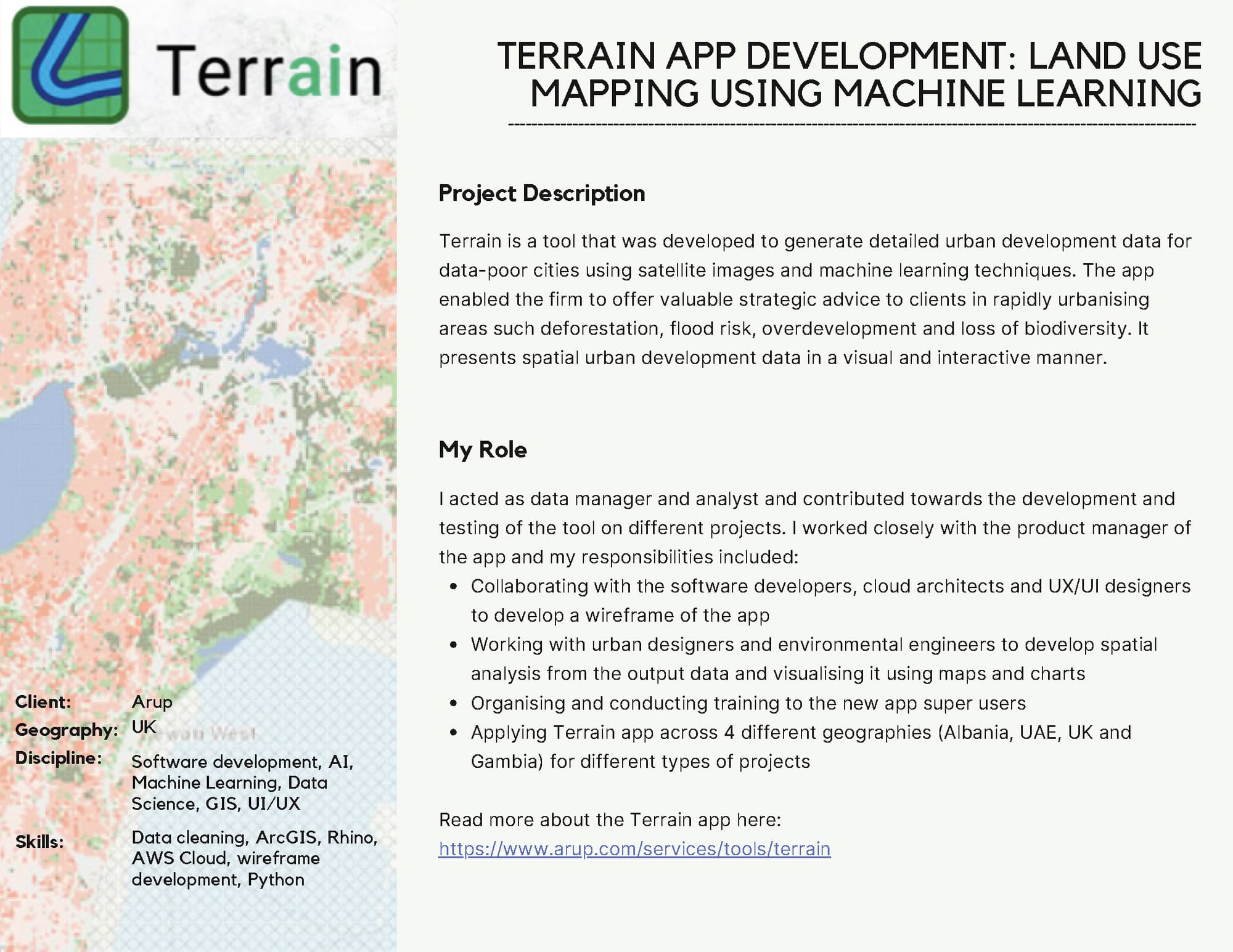Screen dimensions: 1233x952
Task: Click the 'Read more about the Terrain app' text
Action: coord(610,820)
